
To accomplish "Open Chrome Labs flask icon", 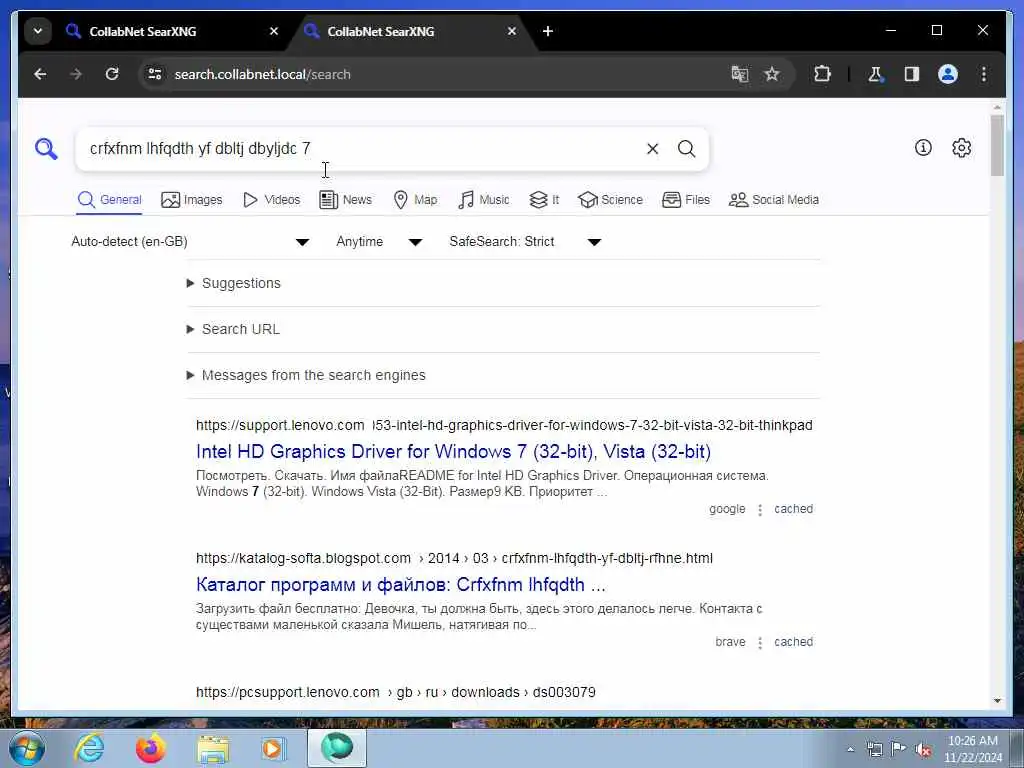I will click(875, 74).
